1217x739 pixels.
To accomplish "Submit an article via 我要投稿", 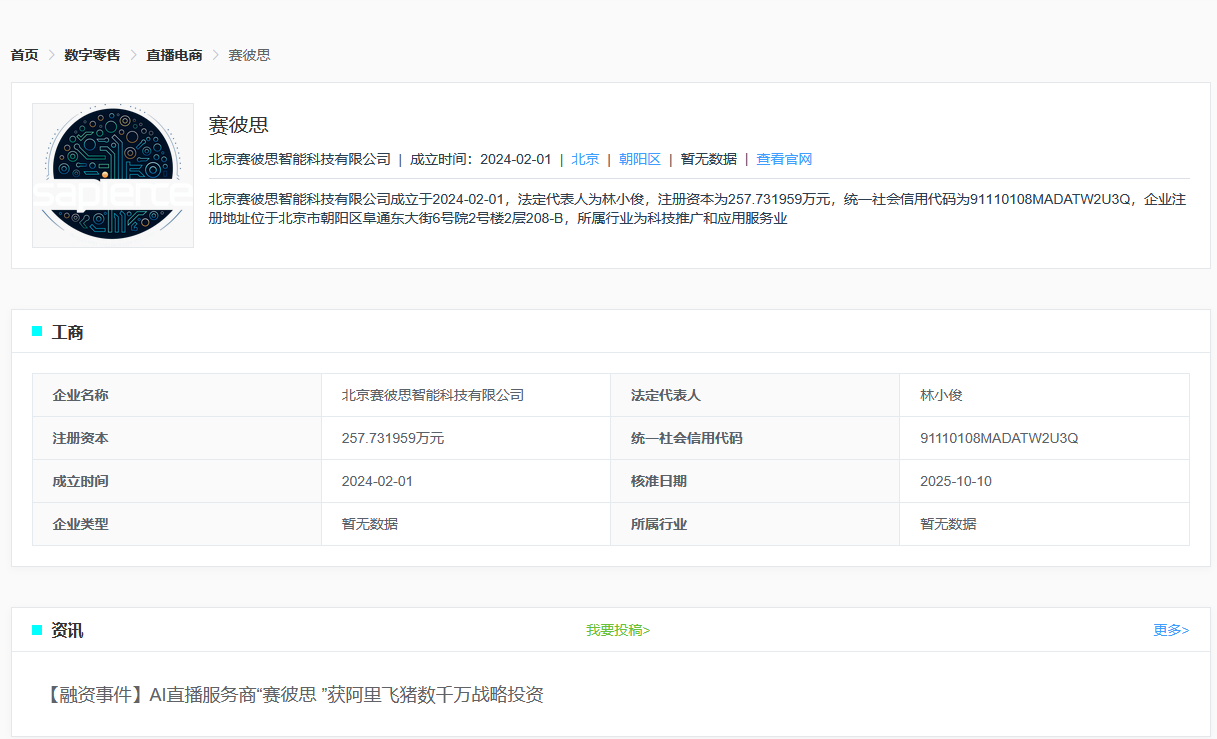I will click(x=617, y=630).
